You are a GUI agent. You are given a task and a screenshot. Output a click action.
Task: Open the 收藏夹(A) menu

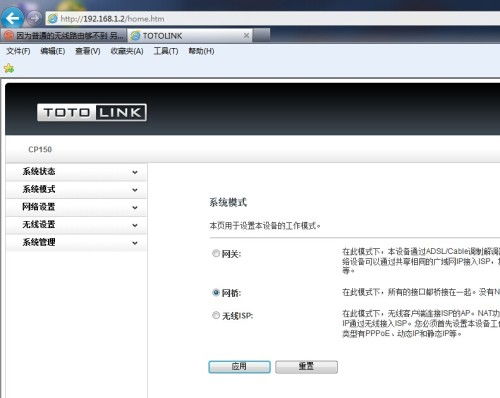click(127, 51)
